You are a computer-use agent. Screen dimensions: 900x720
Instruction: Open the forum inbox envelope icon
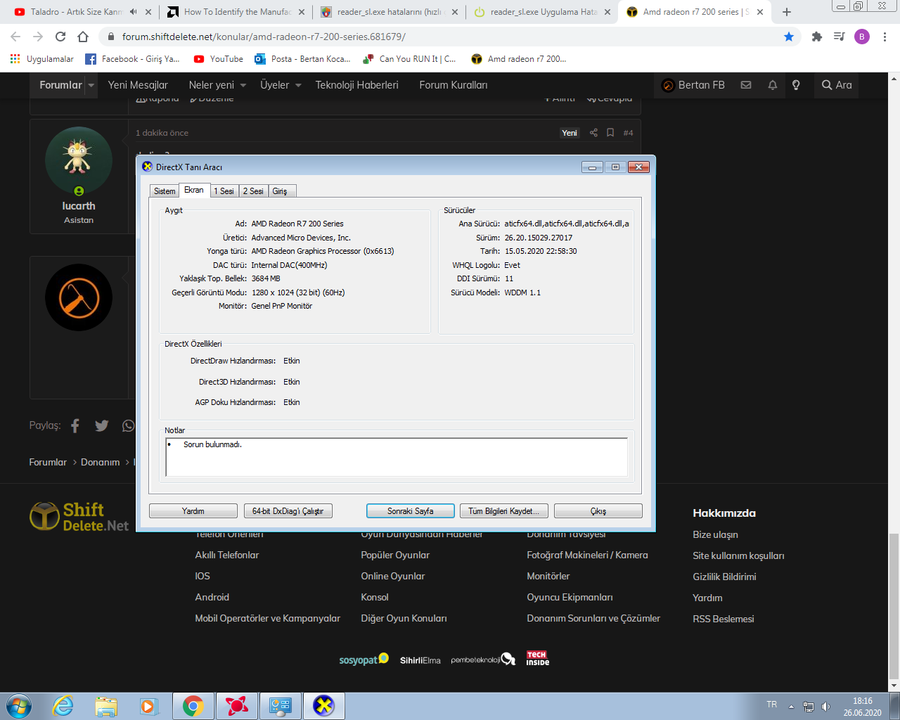746,85
